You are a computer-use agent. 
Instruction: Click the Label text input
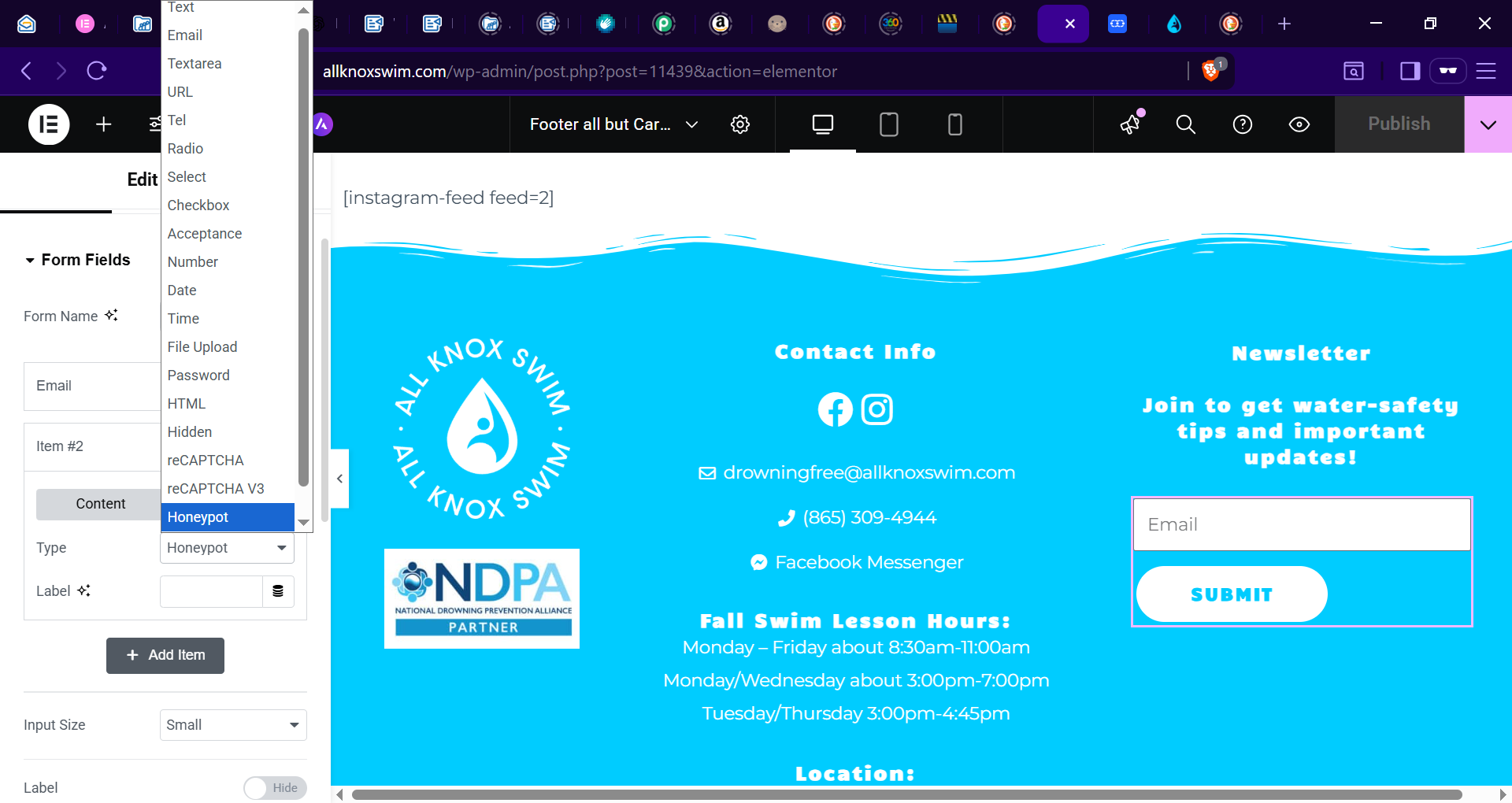(x=211, y=591)
